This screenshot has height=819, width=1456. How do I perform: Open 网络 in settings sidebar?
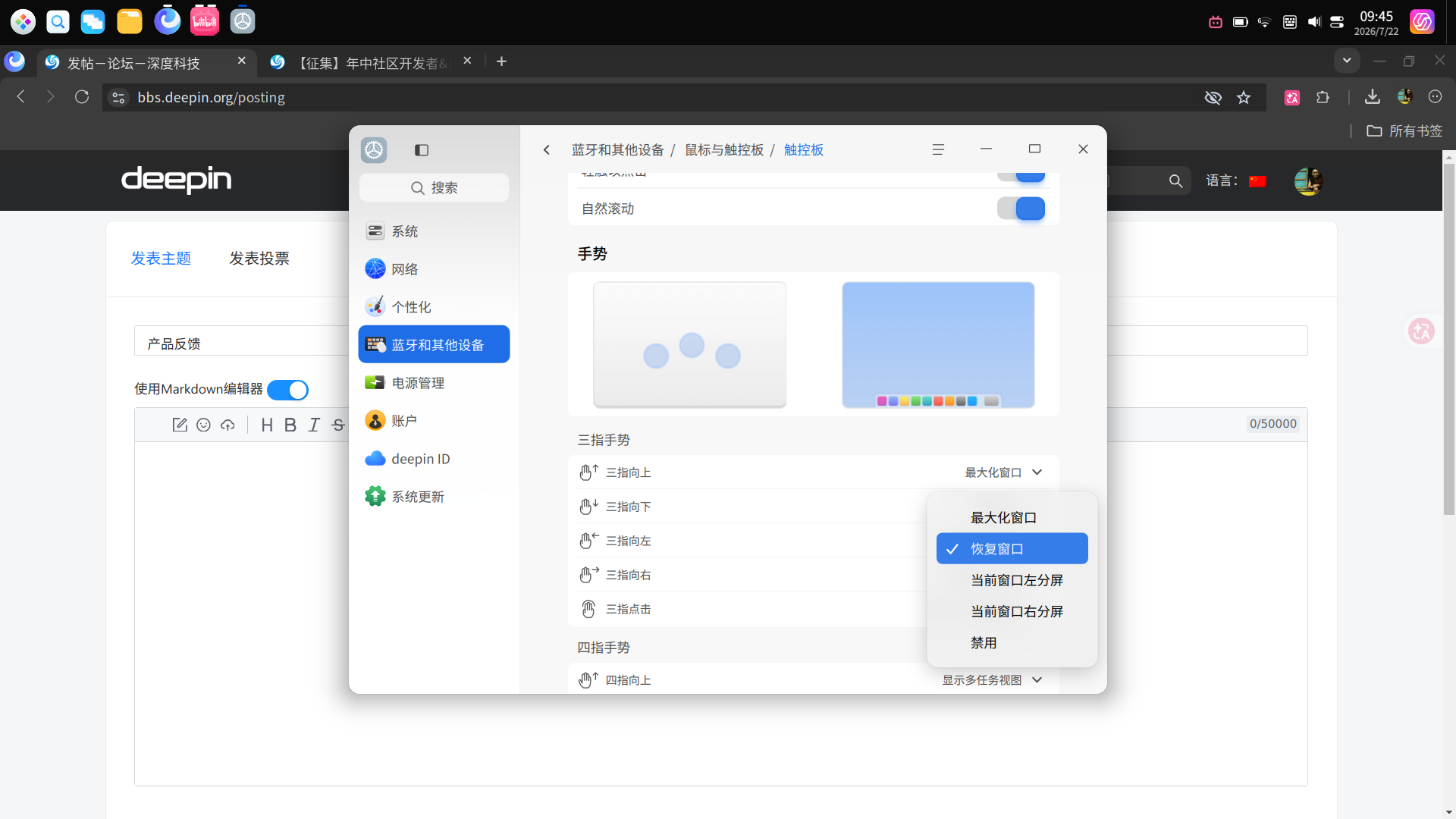[x=434, y=269]
